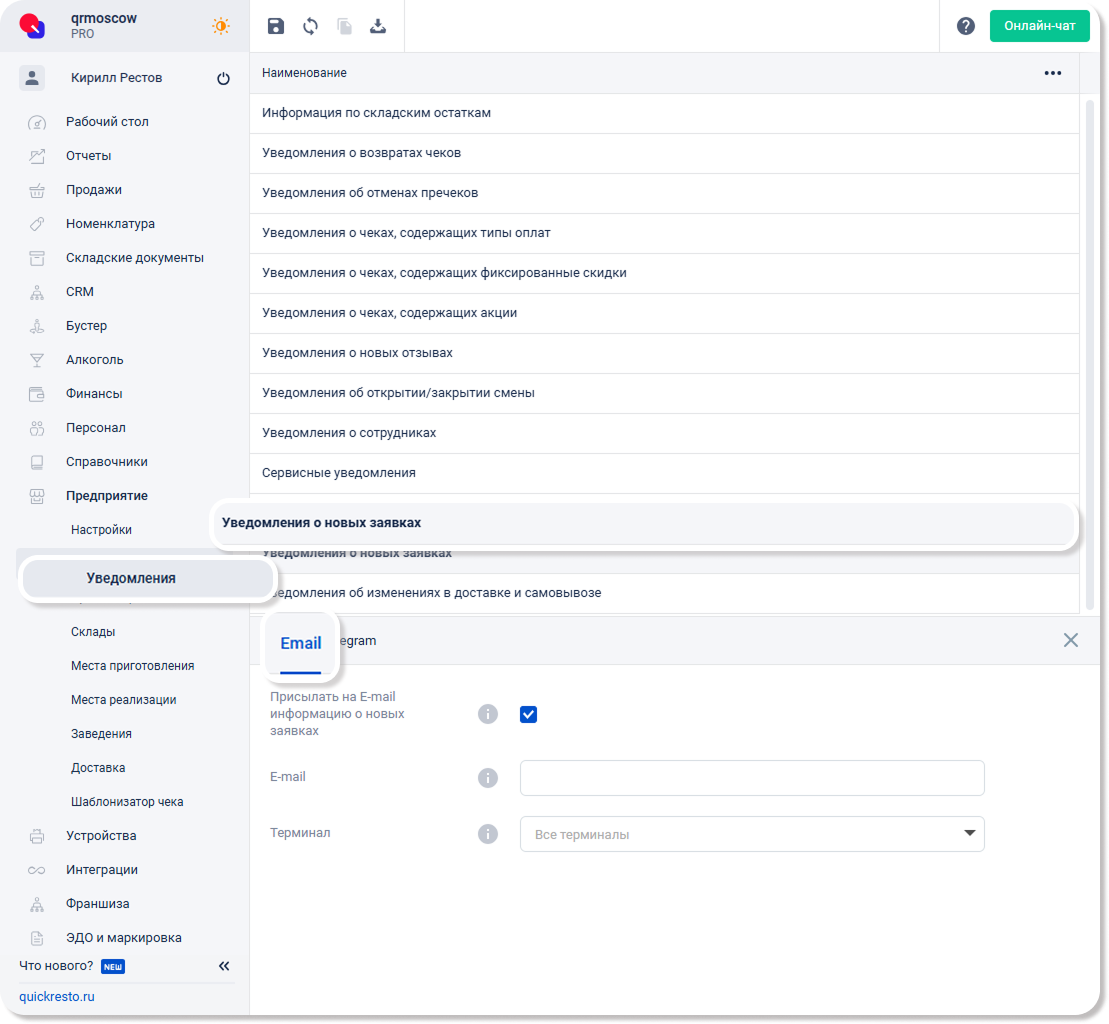Click the refresh arrows icon in toolbar

[x=310, y=27]
